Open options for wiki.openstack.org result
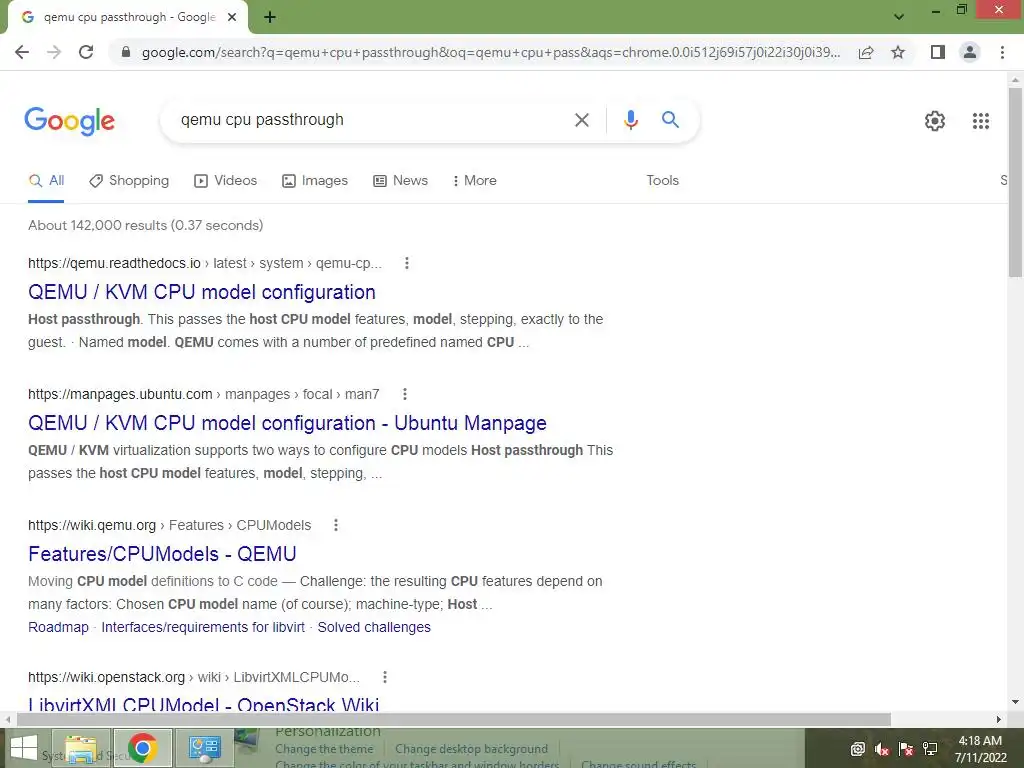Screen dimensions: 1024x768 (385, 677)
